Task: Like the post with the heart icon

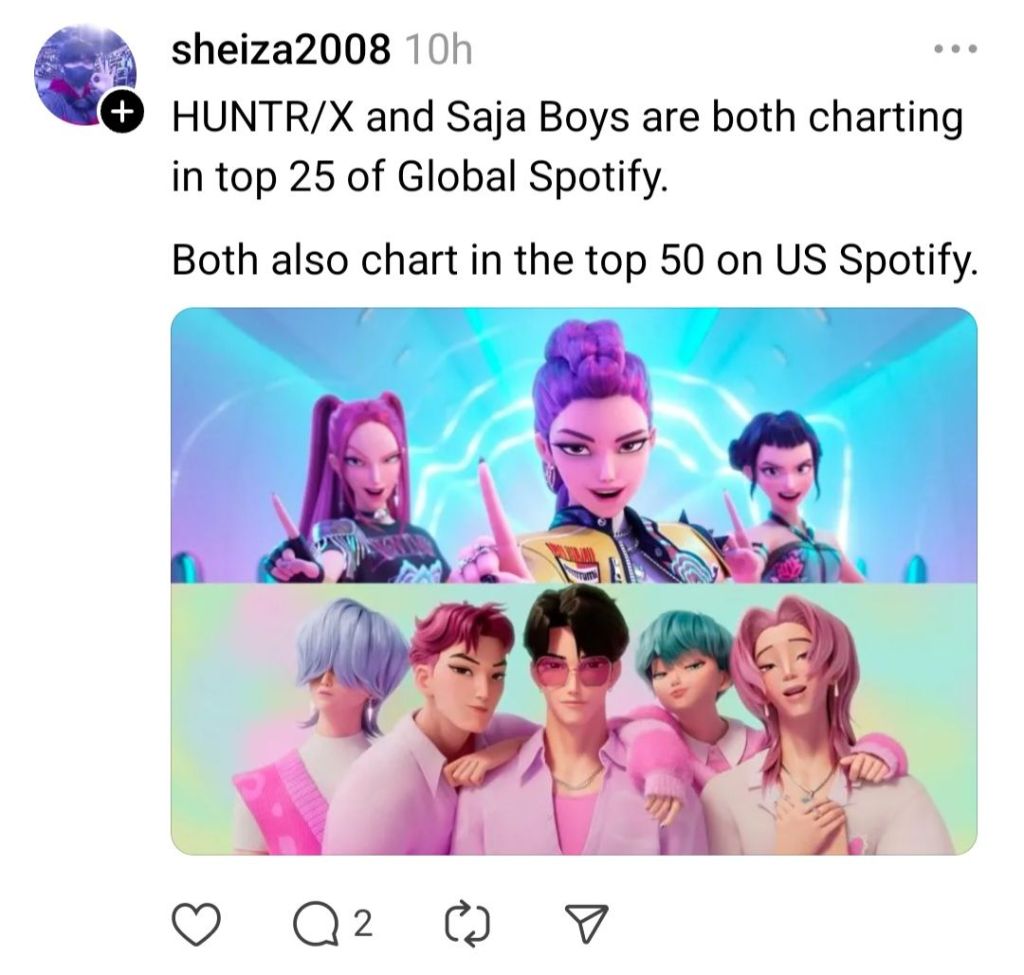Action: click(196, 923)
